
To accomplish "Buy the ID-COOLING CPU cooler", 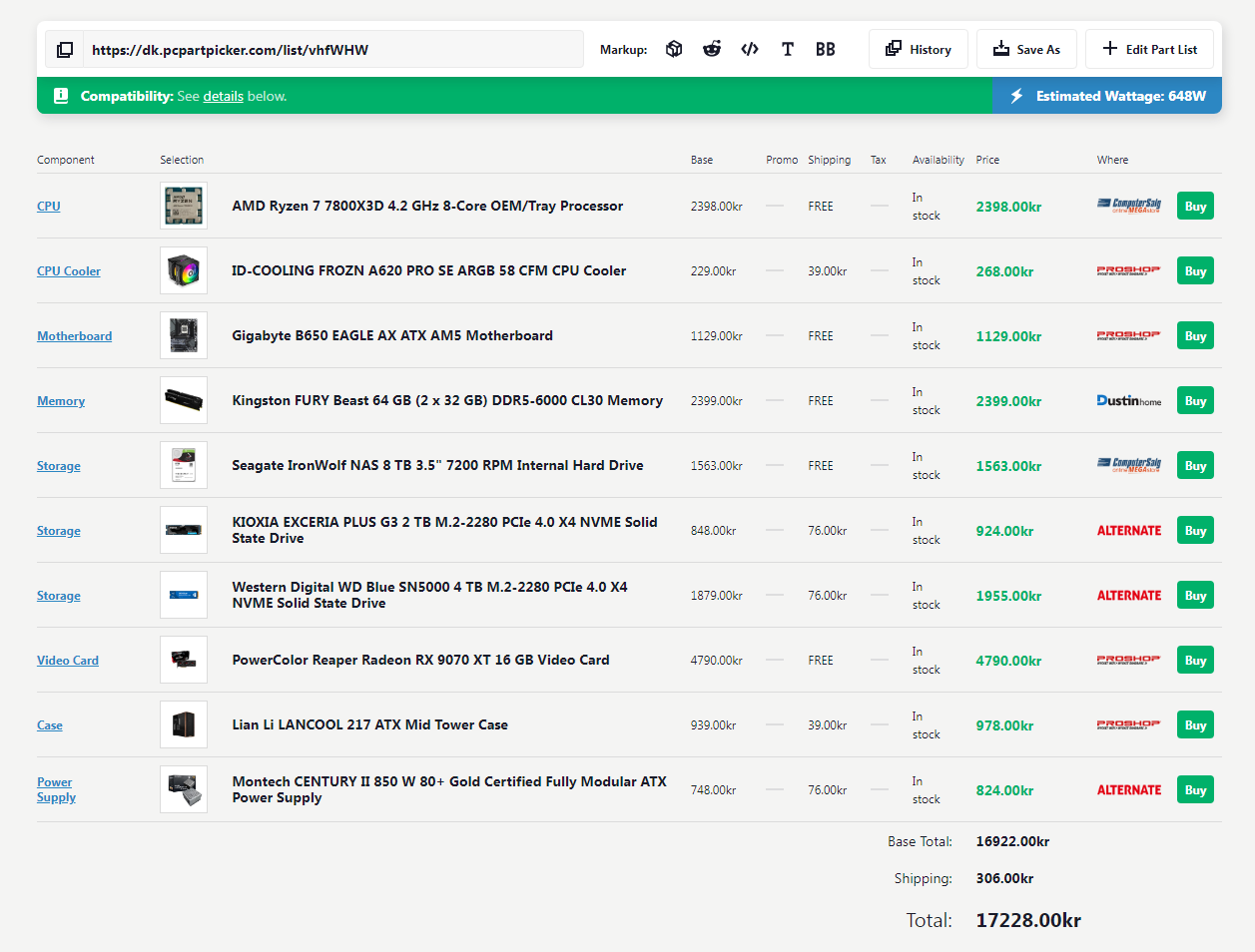I will point(1195,270).
